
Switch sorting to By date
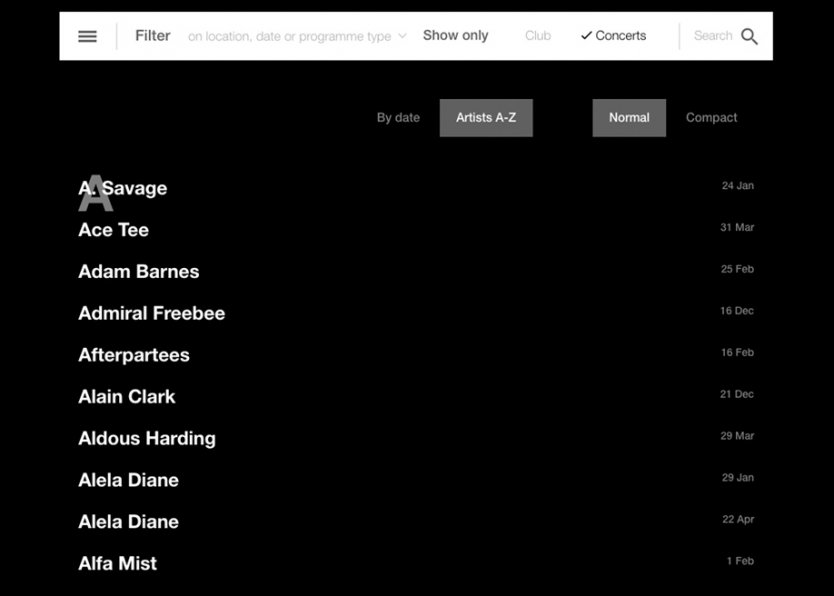point(398,117)
